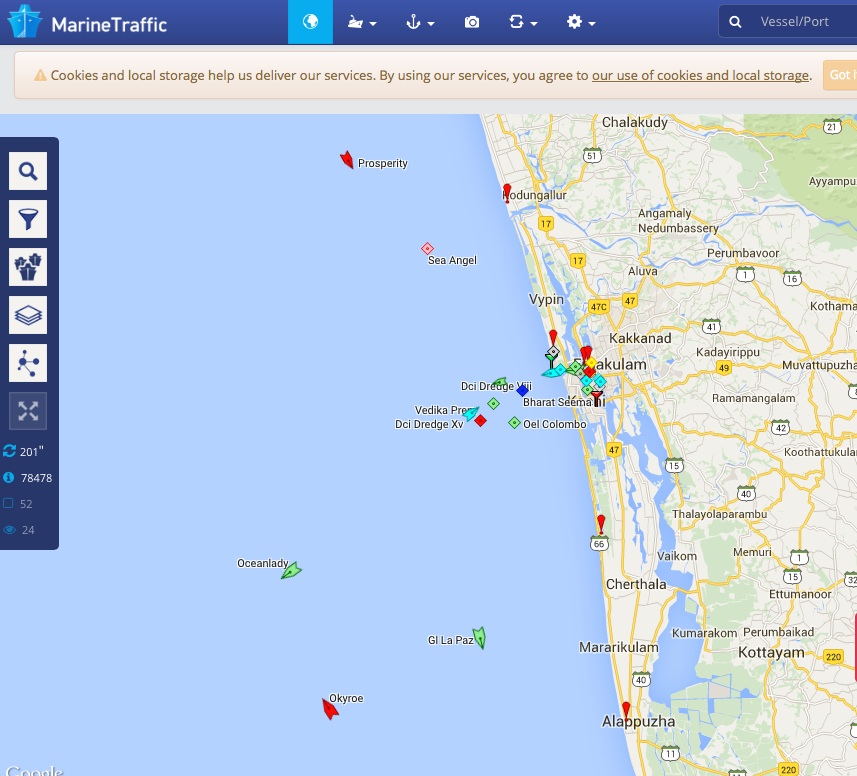Screen dimensions: 857x776
Task: Select the globe live map icon
Action: point(310,22)
